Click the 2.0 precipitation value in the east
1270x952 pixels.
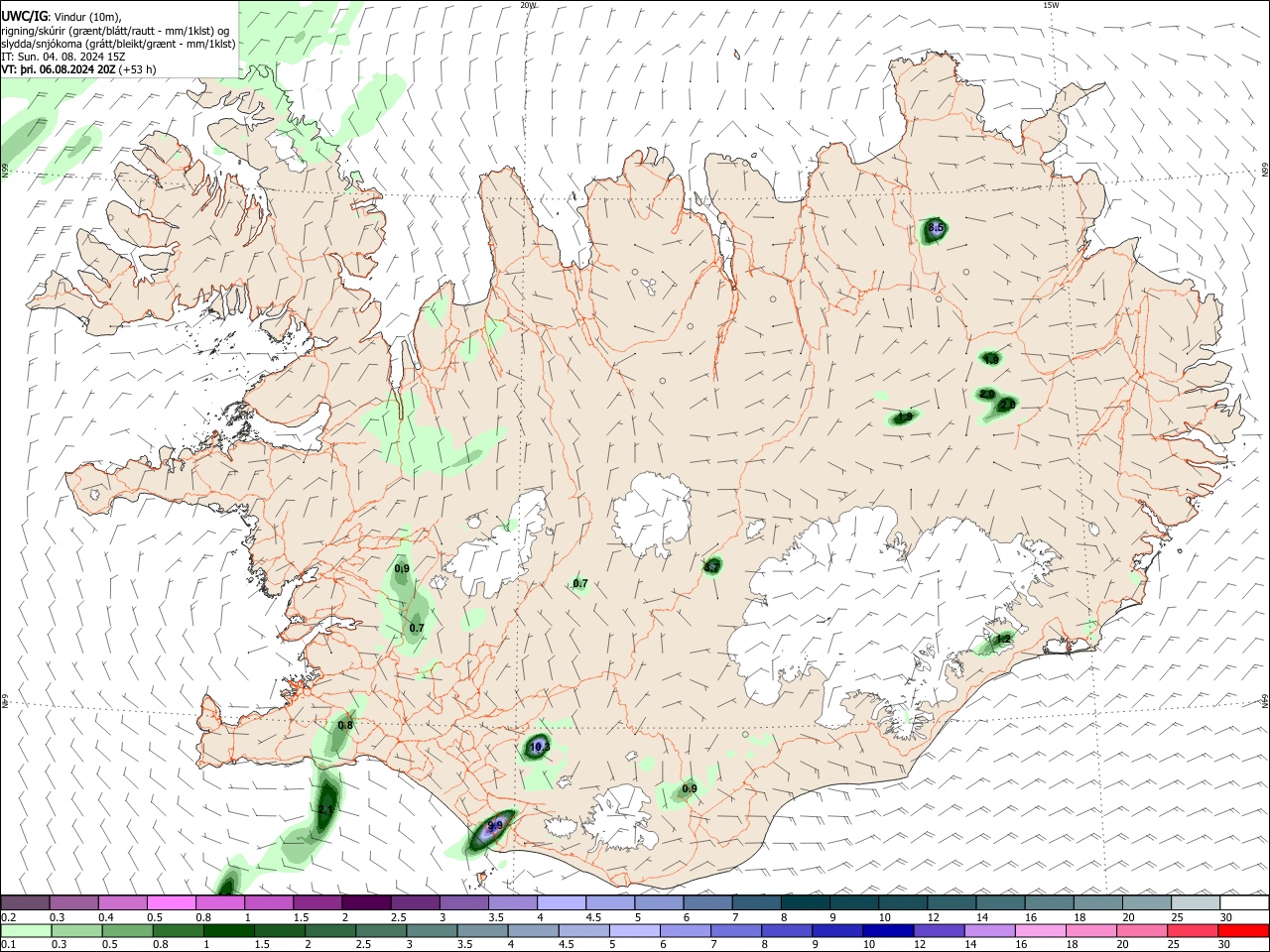pyautogui.click(x=987, y=394)
